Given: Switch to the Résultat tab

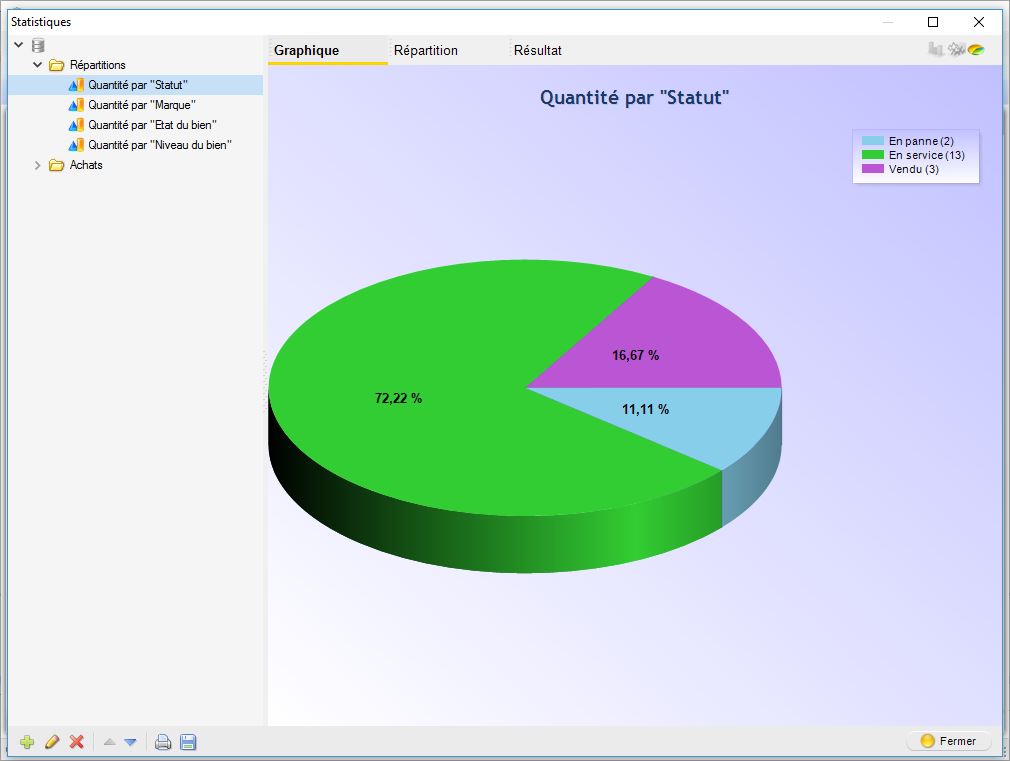Looking at the screenshot, I should (x=537, y=50).
